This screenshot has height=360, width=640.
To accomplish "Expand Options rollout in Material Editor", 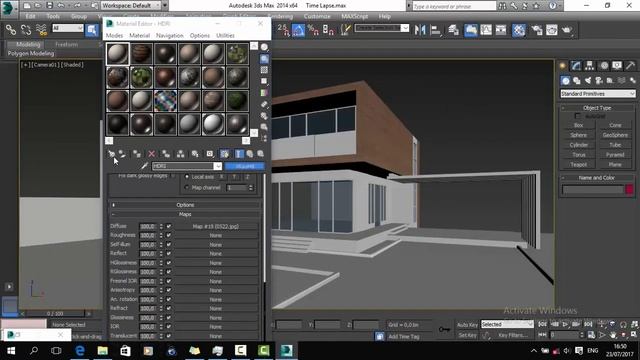I will pos(185,205).
